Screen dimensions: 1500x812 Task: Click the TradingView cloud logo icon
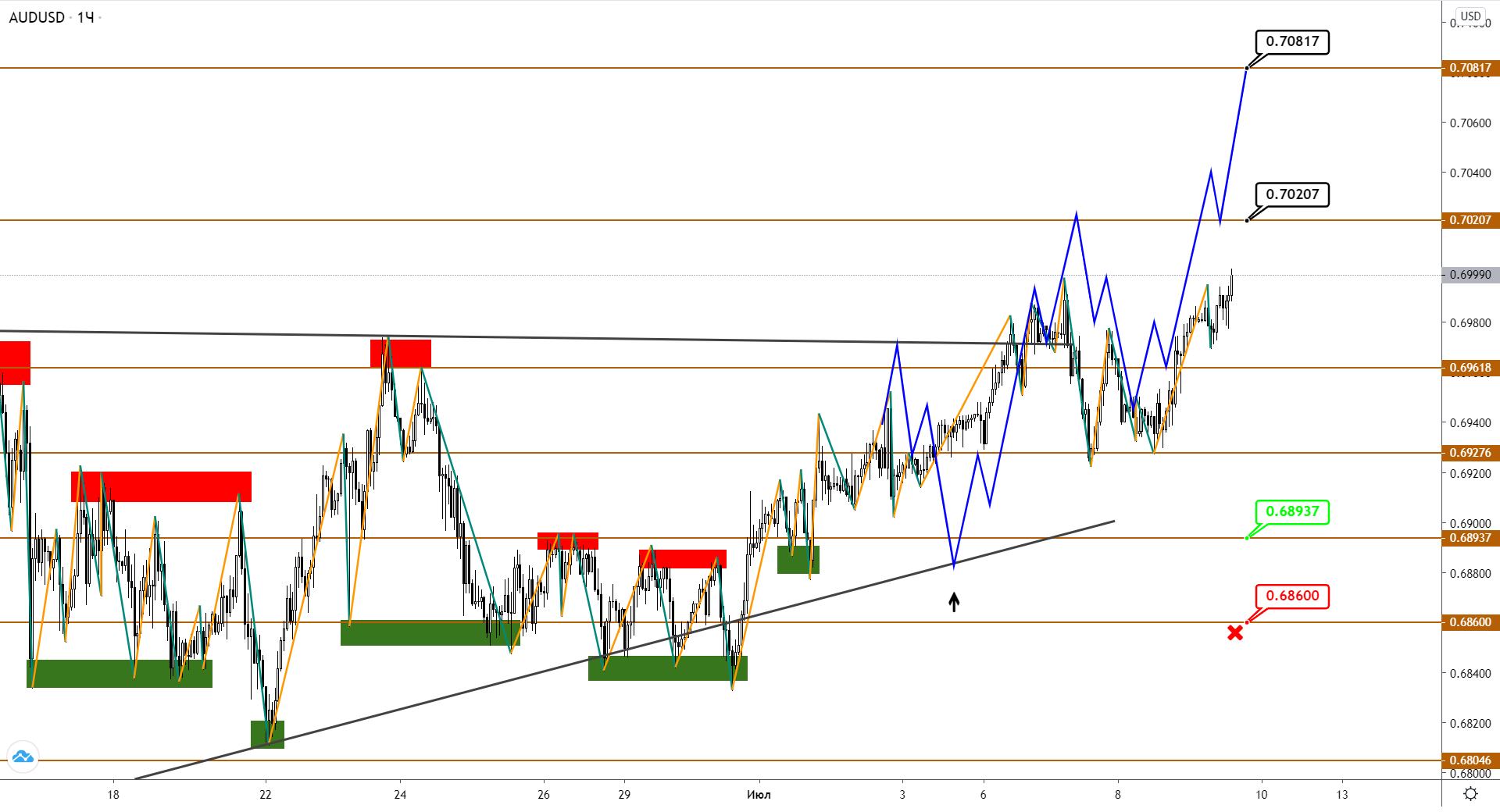tap(23, 757)
